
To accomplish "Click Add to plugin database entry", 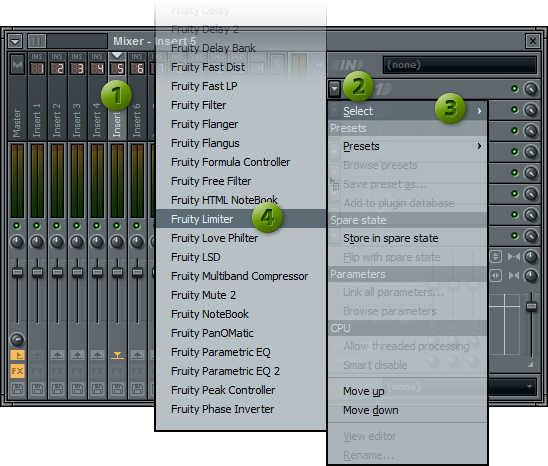I will click(407, 203).
